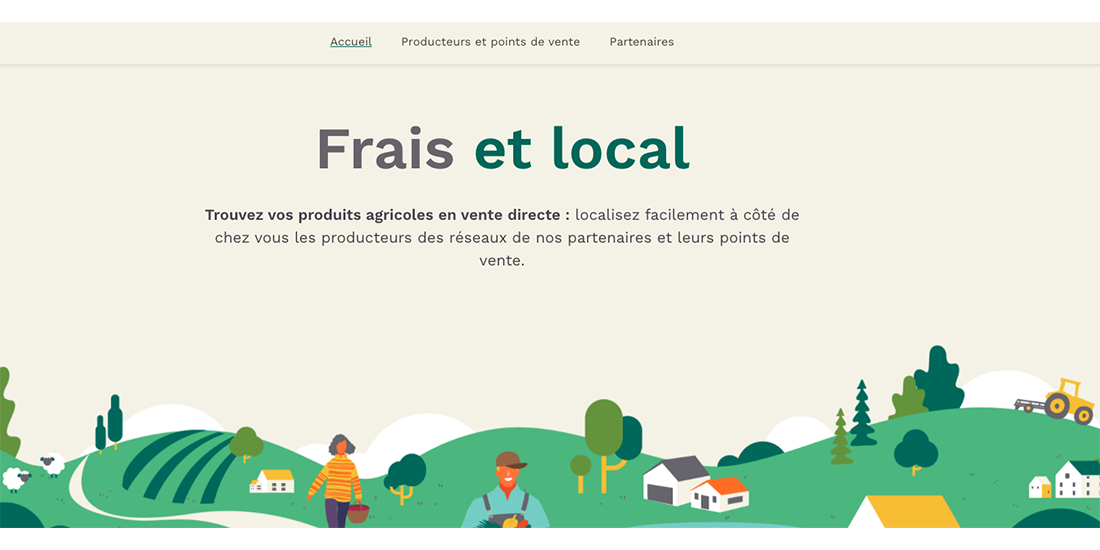
Task: Click the large light-green tree with yellow trunk
Action: coord(604,432)
